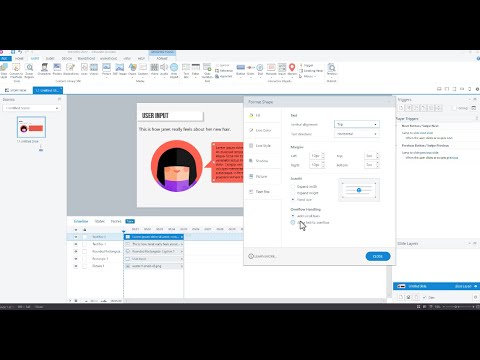Insert a Caption from the ribbon
This screenshot has width=480, height=360.
pyautogui.click(x=143, y=69)
